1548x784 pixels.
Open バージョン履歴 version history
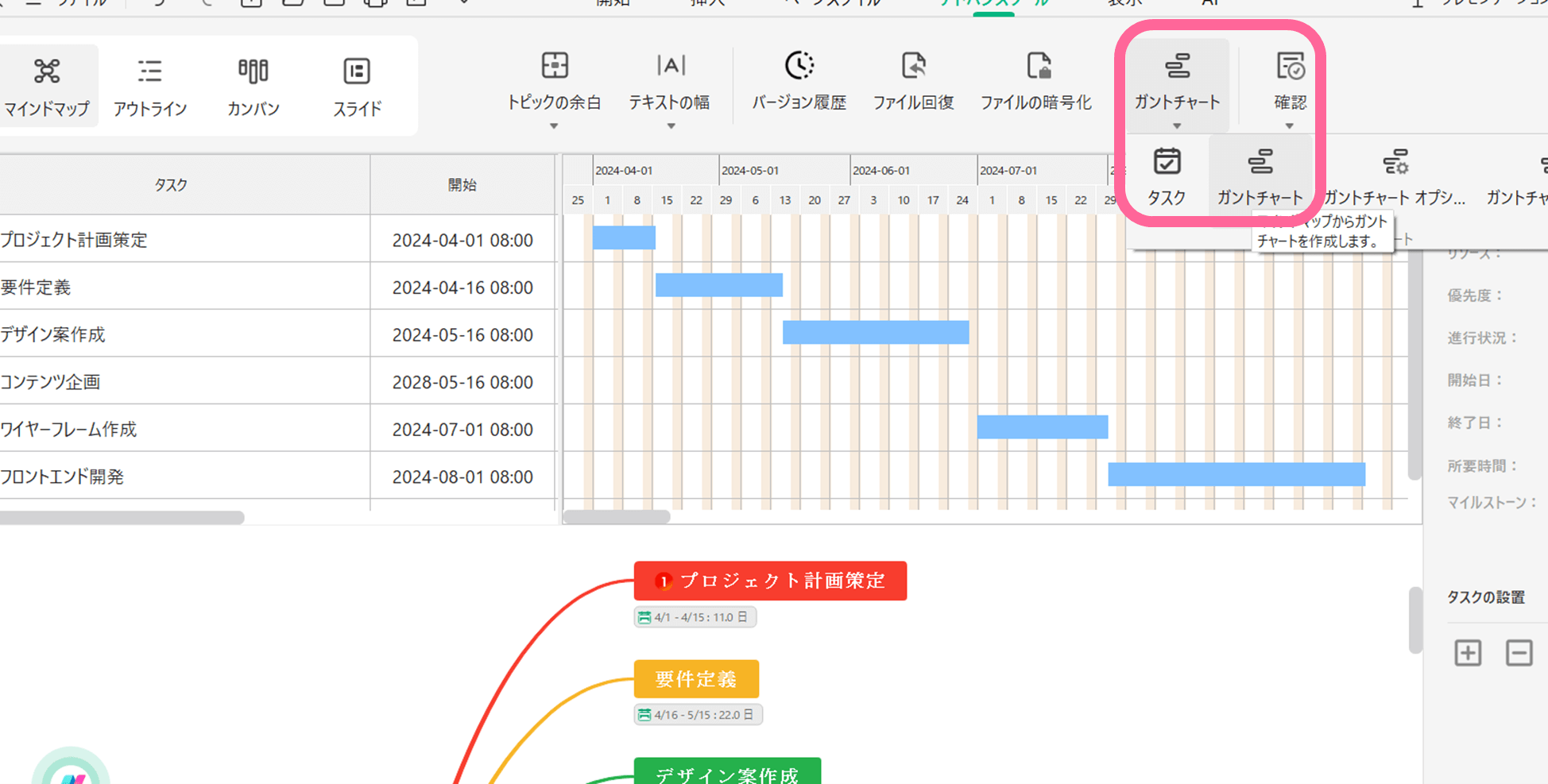[799, 81]
